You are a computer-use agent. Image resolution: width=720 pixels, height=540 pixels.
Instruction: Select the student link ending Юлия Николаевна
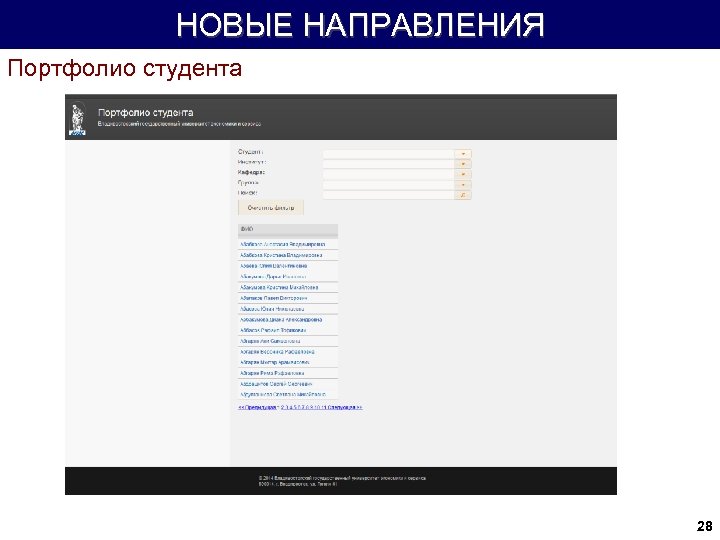[x=272, y=309]
